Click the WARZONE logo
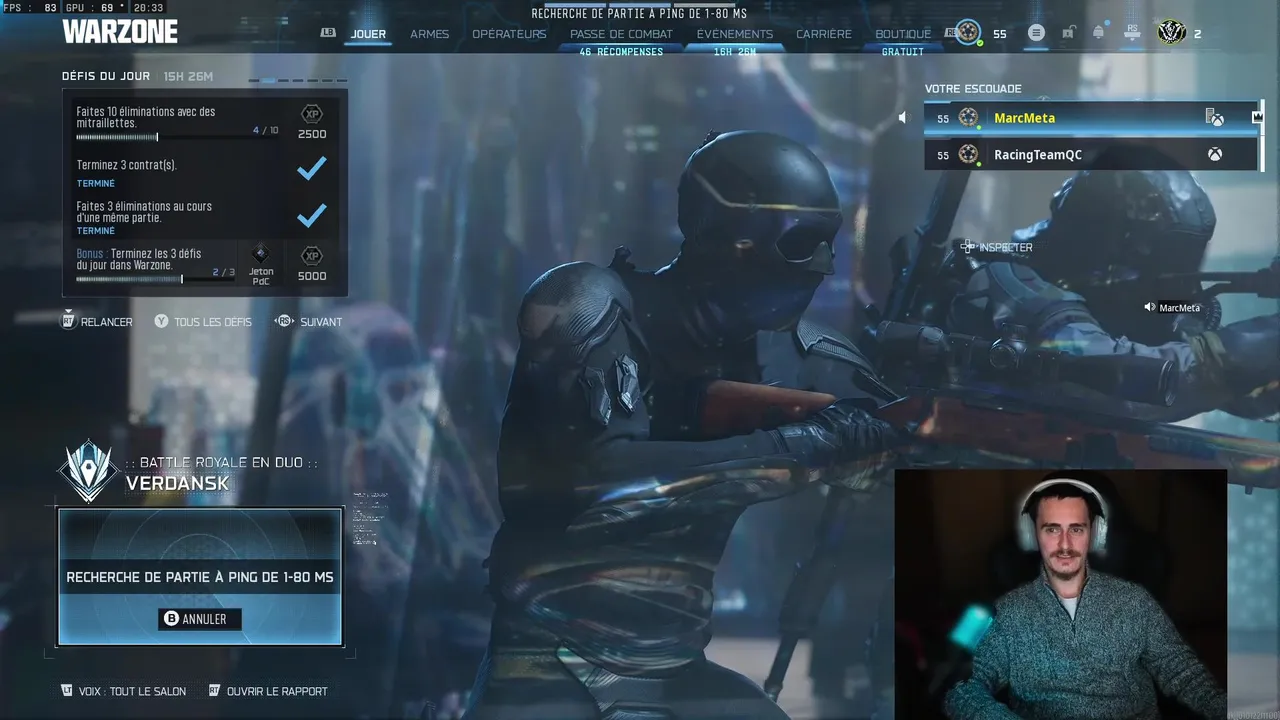Image resolution: width=1280 pixels, height=720 pixels. tap(120, 32)
